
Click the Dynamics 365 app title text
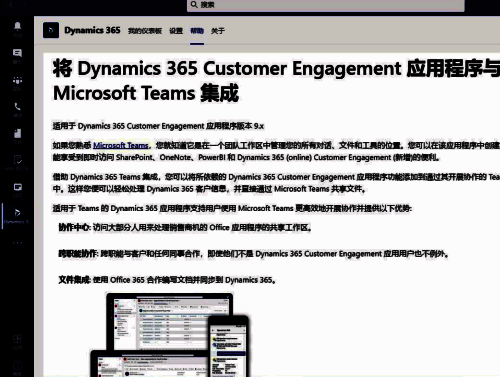tap(92, 30)
